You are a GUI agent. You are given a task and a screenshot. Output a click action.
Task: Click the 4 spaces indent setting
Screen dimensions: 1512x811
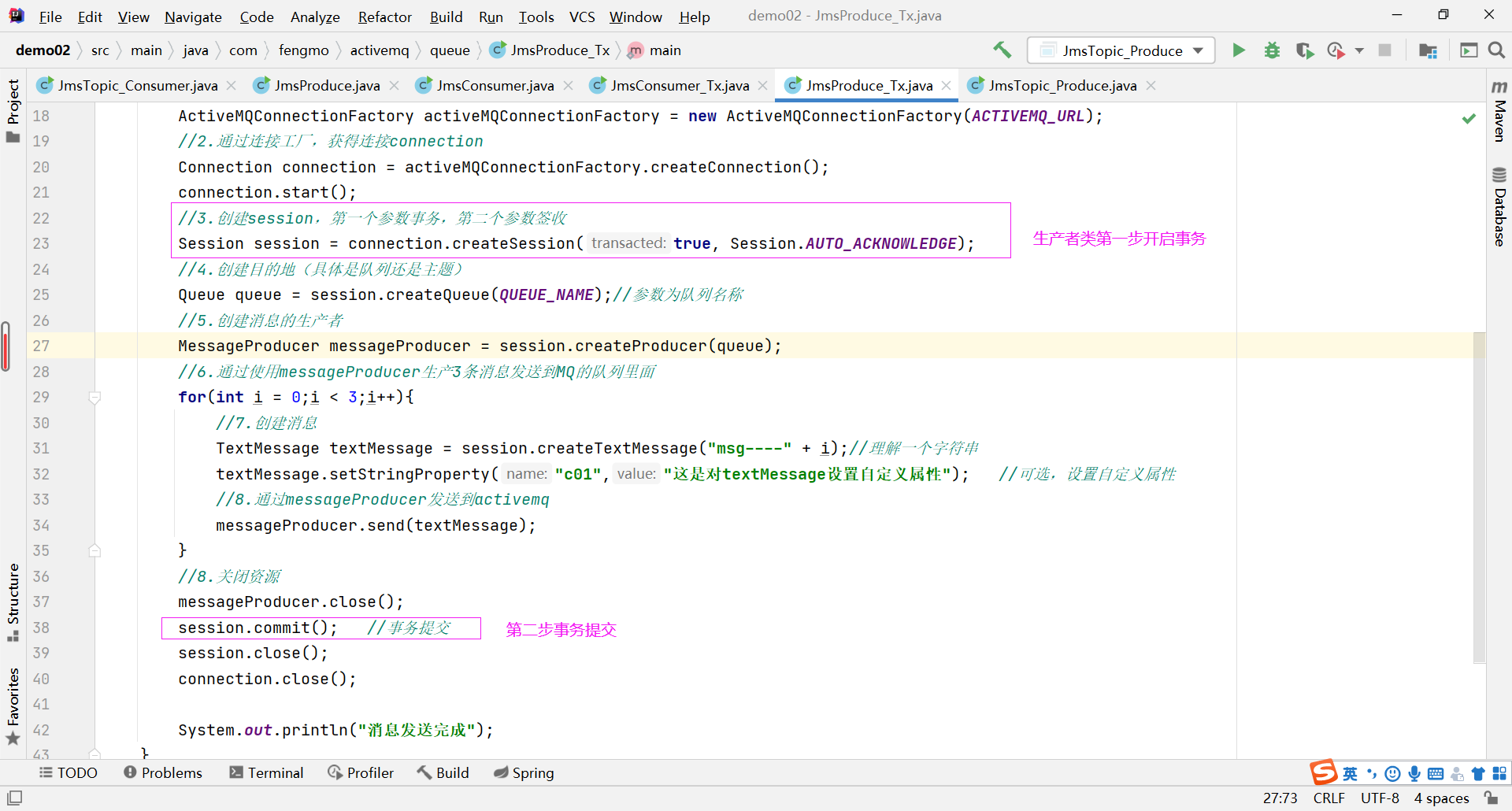click(x=1441, y=798)
